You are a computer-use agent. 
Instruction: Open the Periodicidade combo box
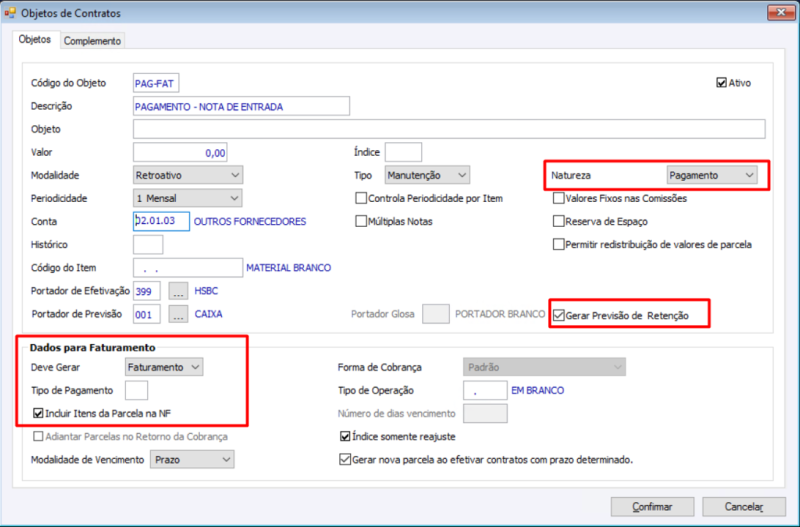188,198
